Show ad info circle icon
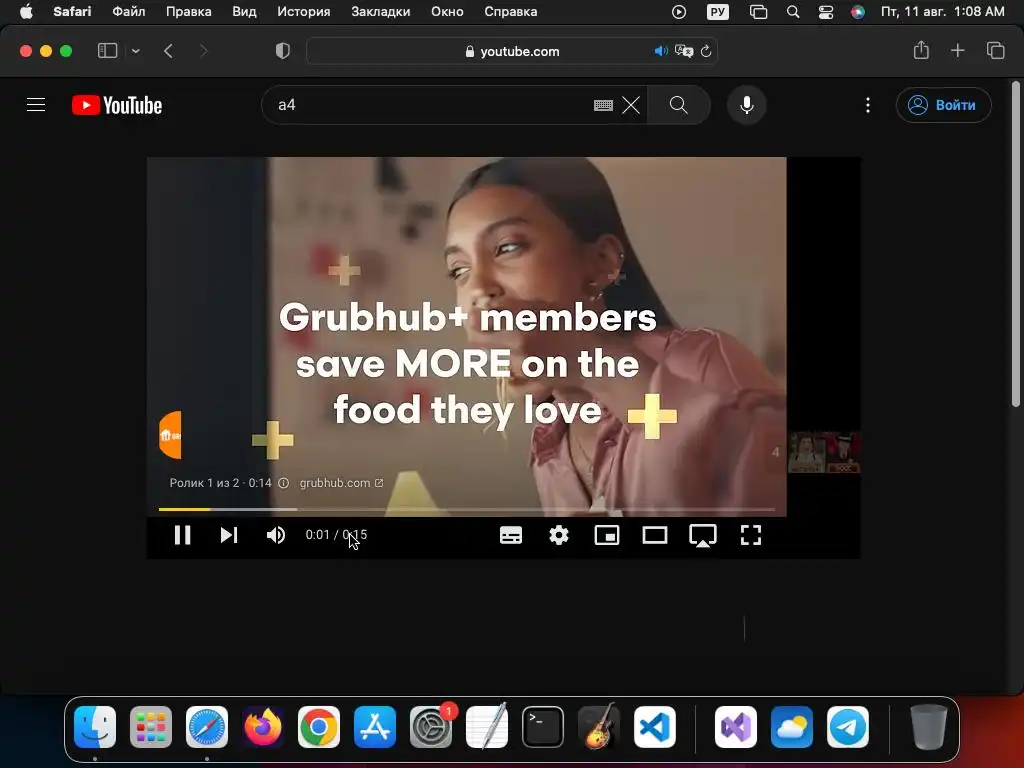 283,483
